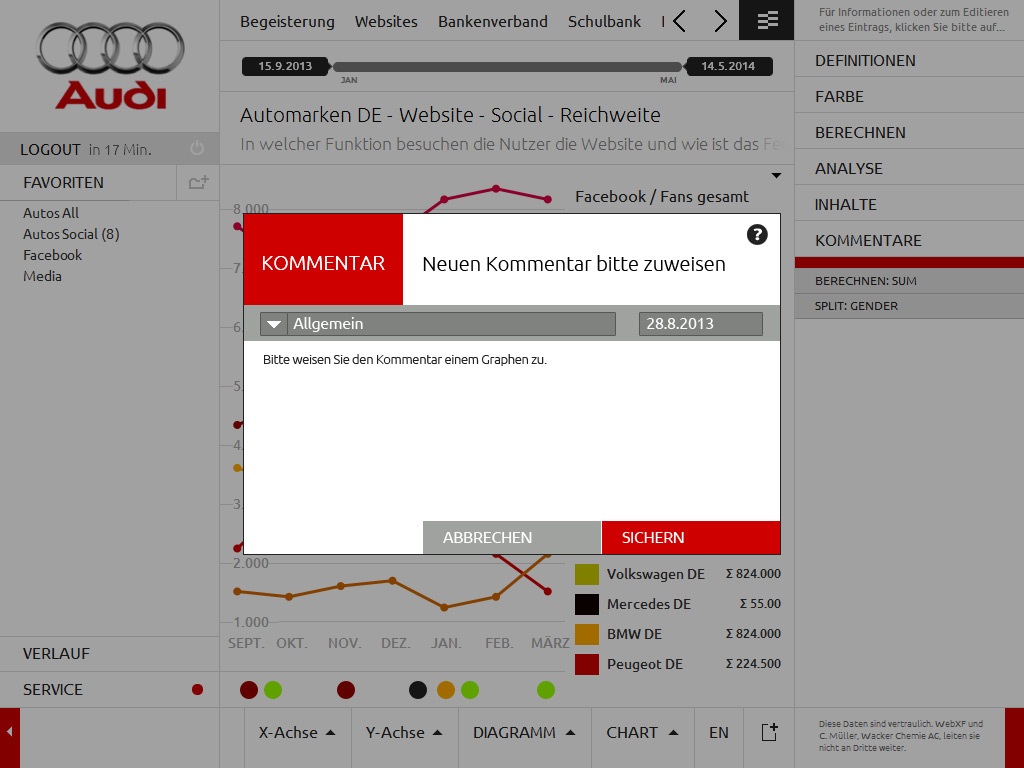Select the Facebook favorite
This screenshot has height=768, width=1024.
click(x=52, y=255)
